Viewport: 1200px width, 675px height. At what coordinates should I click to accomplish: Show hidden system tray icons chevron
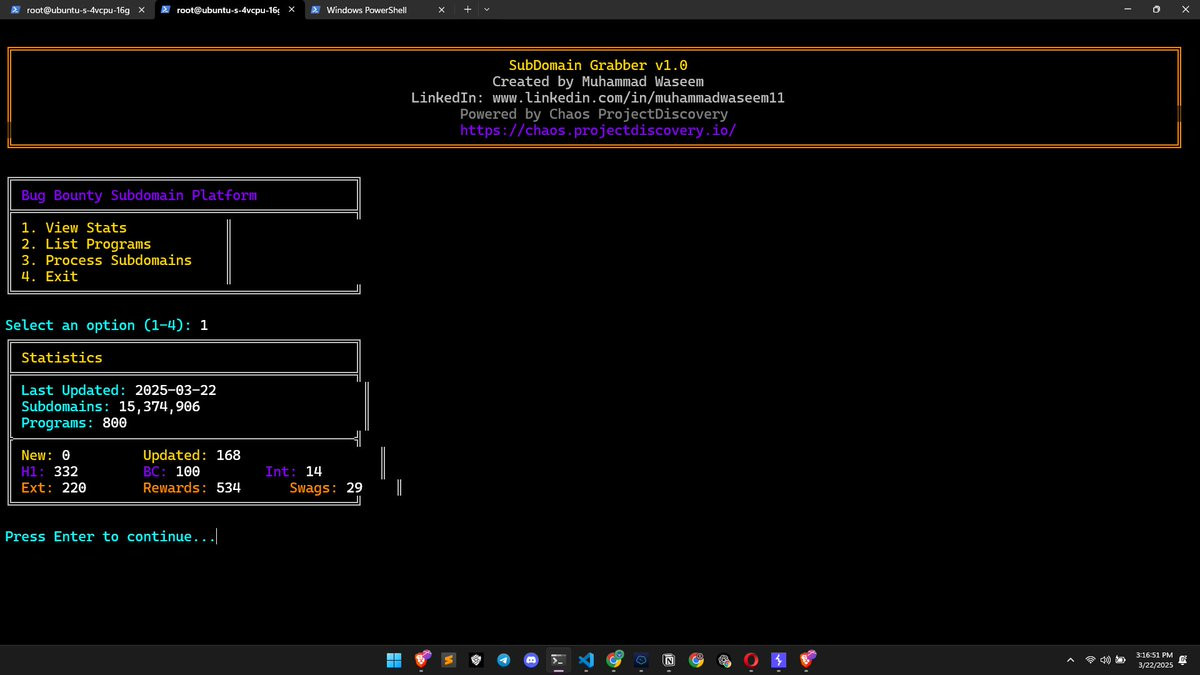click(1070, 660)
